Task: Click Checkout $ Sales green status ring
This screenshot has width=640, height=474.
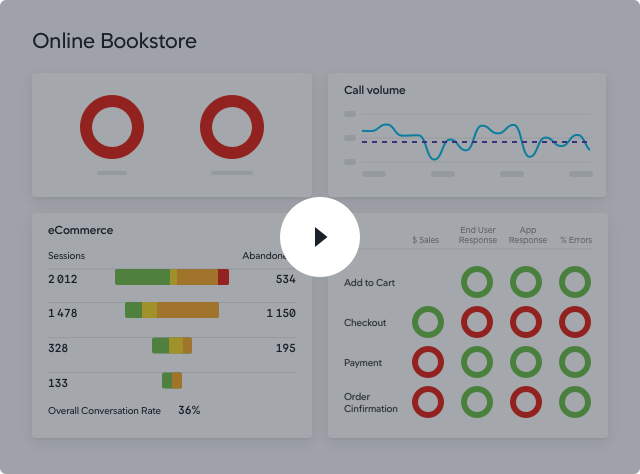Action: click(x=428, y=322)
